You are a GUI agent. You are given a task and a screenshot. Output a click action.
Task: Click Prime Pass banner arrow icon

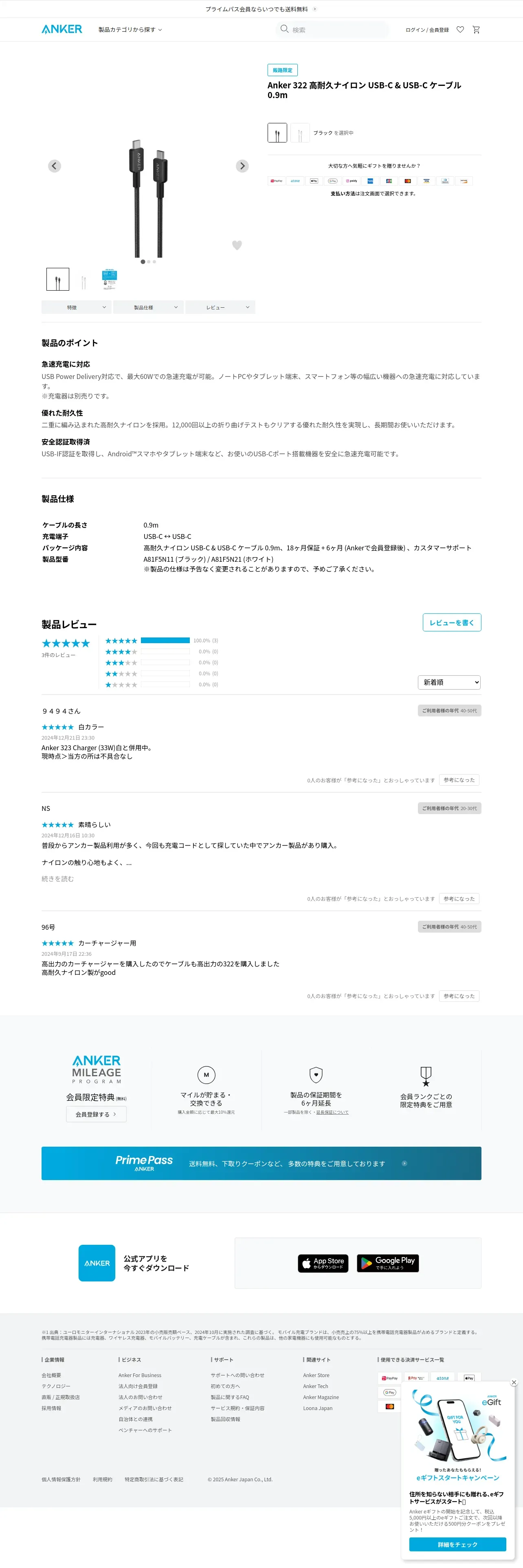pos(404,1163)
